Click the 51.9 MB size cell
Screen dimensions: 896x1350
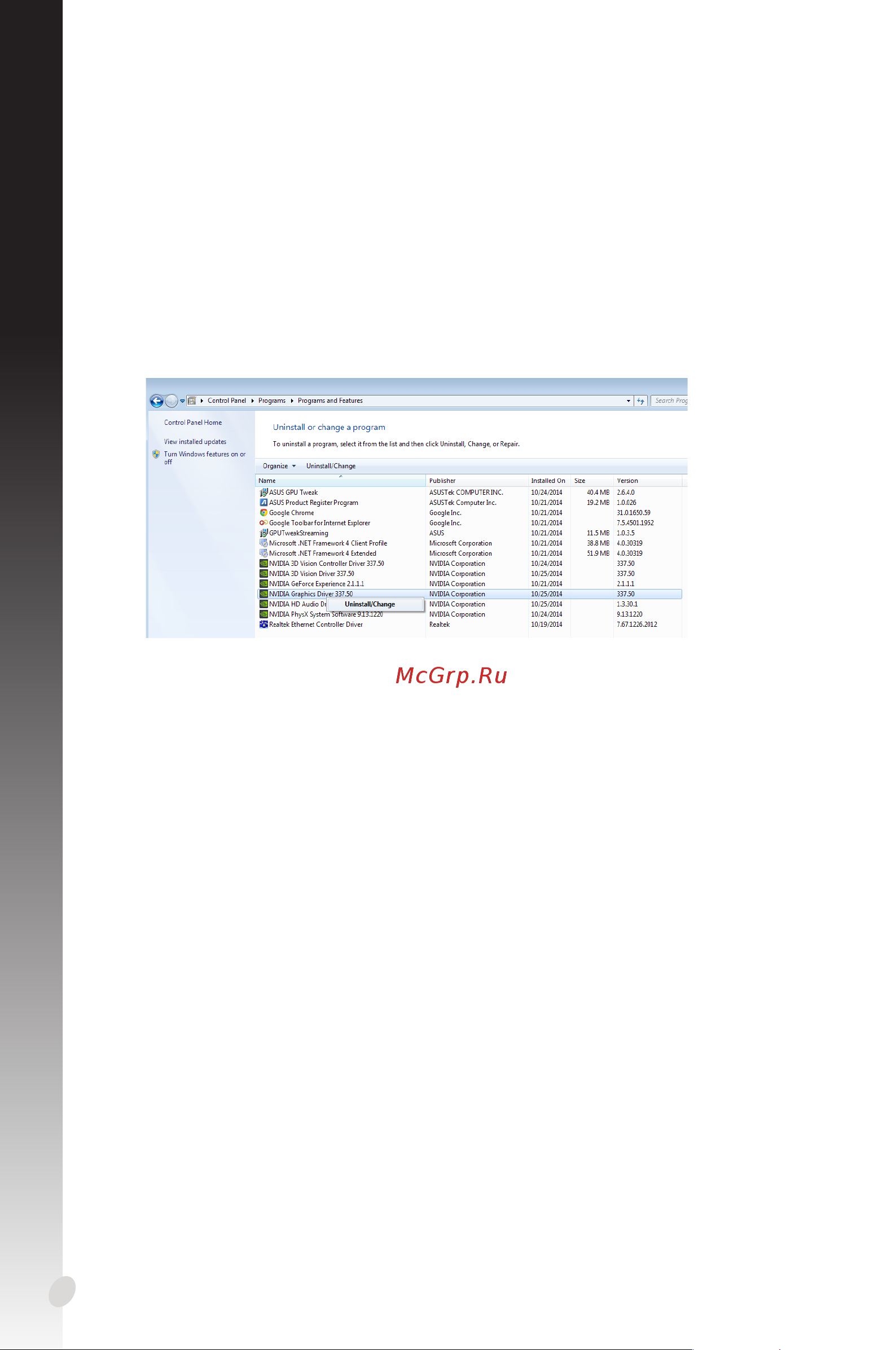pyautogui.click(x=598, y=553)
